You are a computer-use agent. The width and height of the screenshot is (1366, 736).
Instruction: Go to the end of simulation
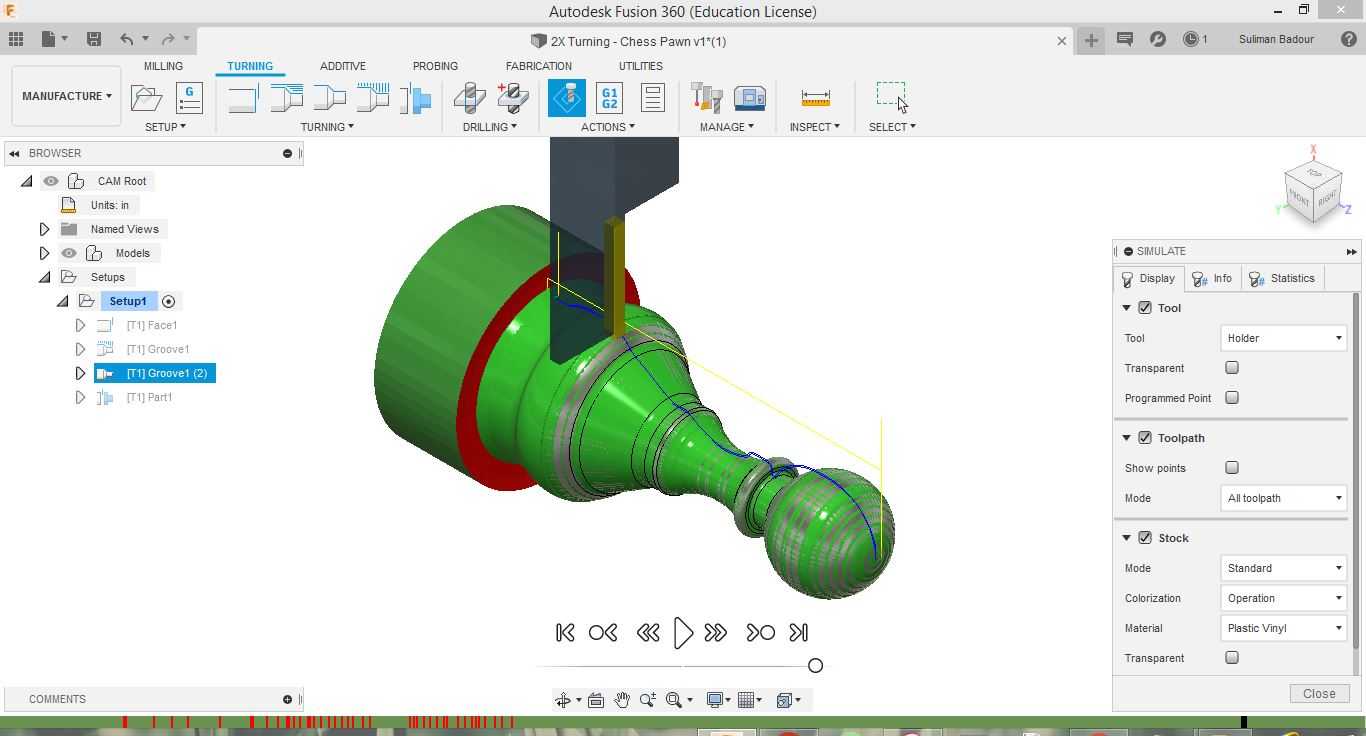click(798, 633)
